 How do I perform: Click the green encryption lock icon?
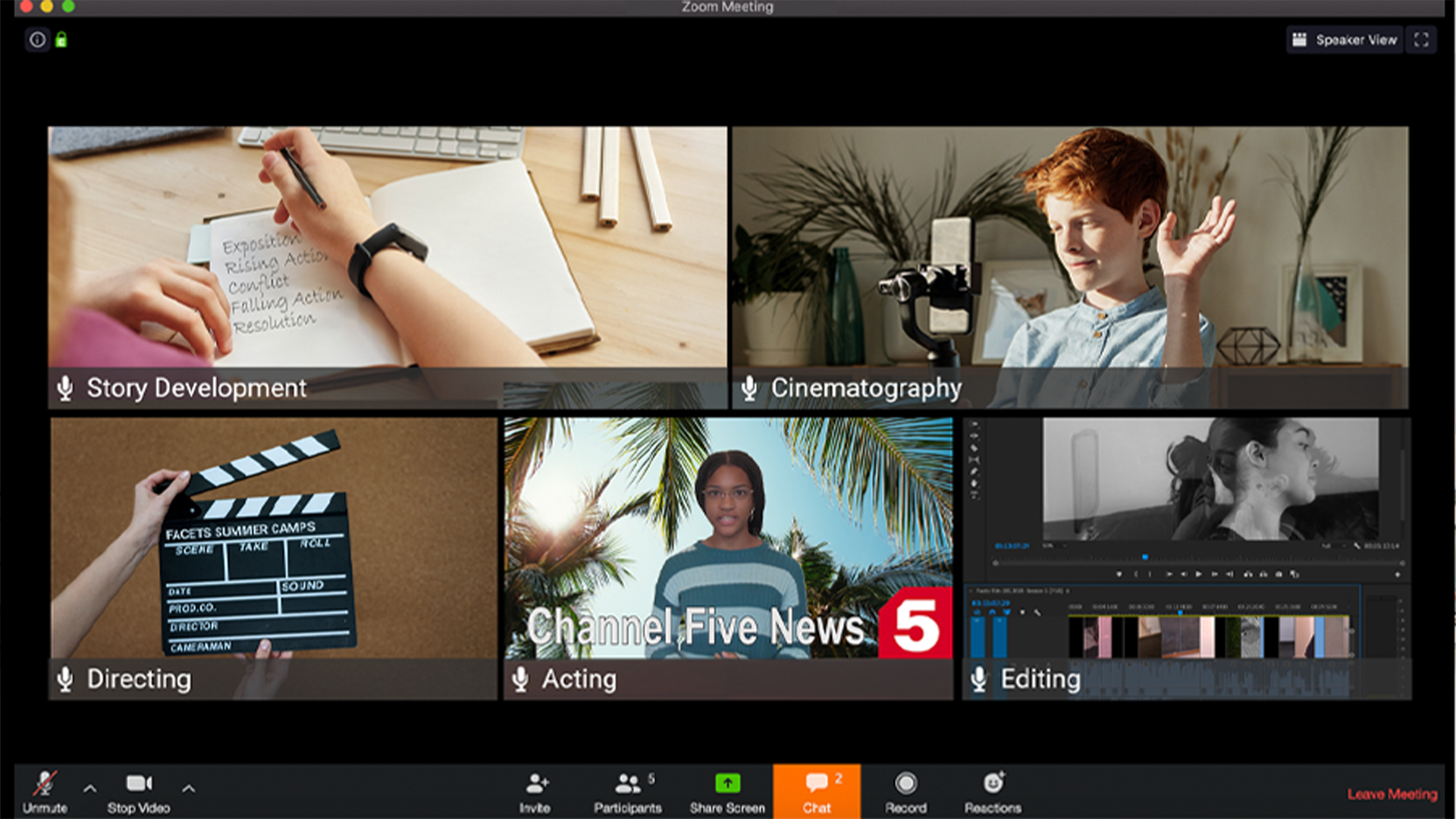(x=61, y=39)
